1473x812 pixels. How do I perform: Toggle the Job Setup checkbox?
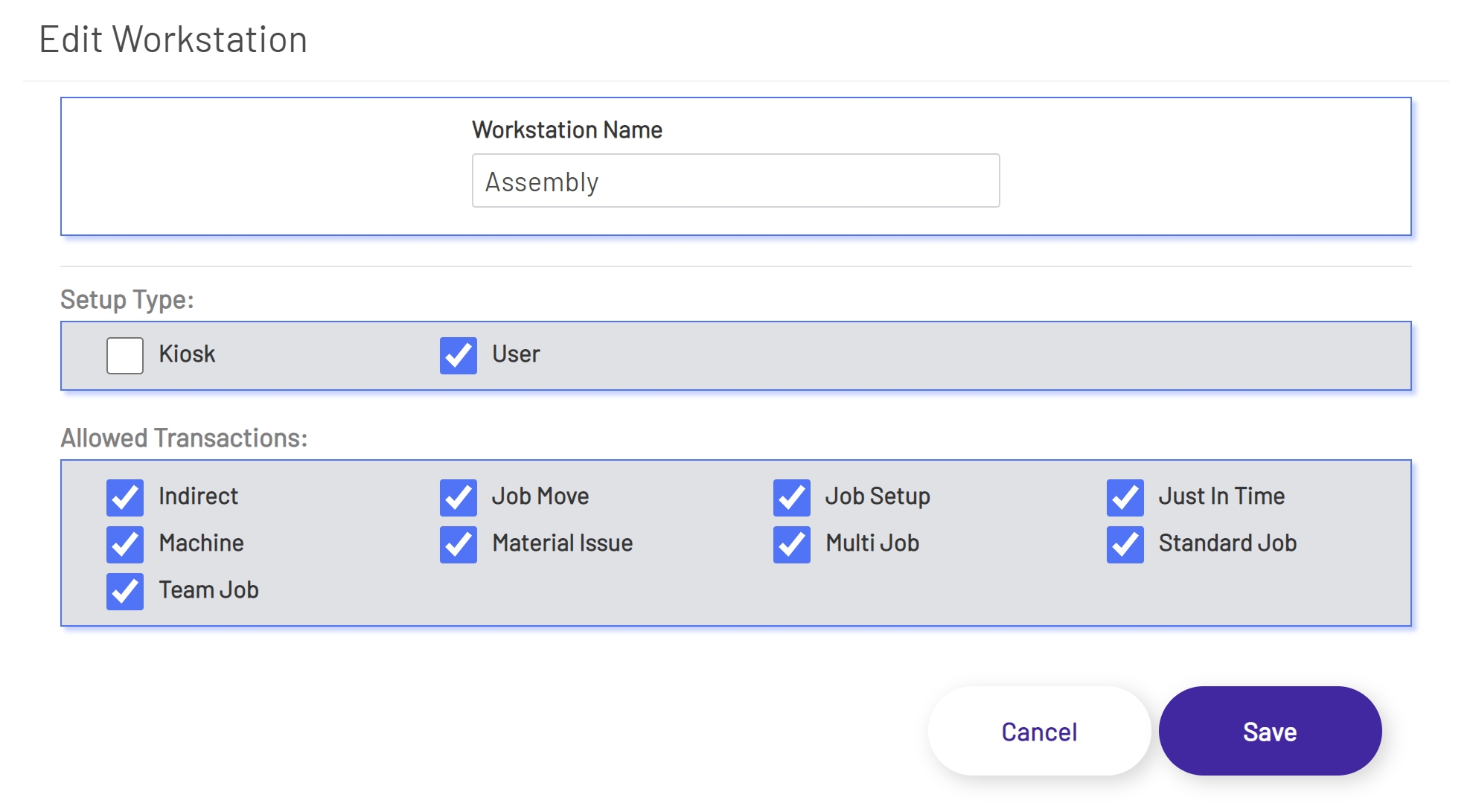tap(791, 497)
